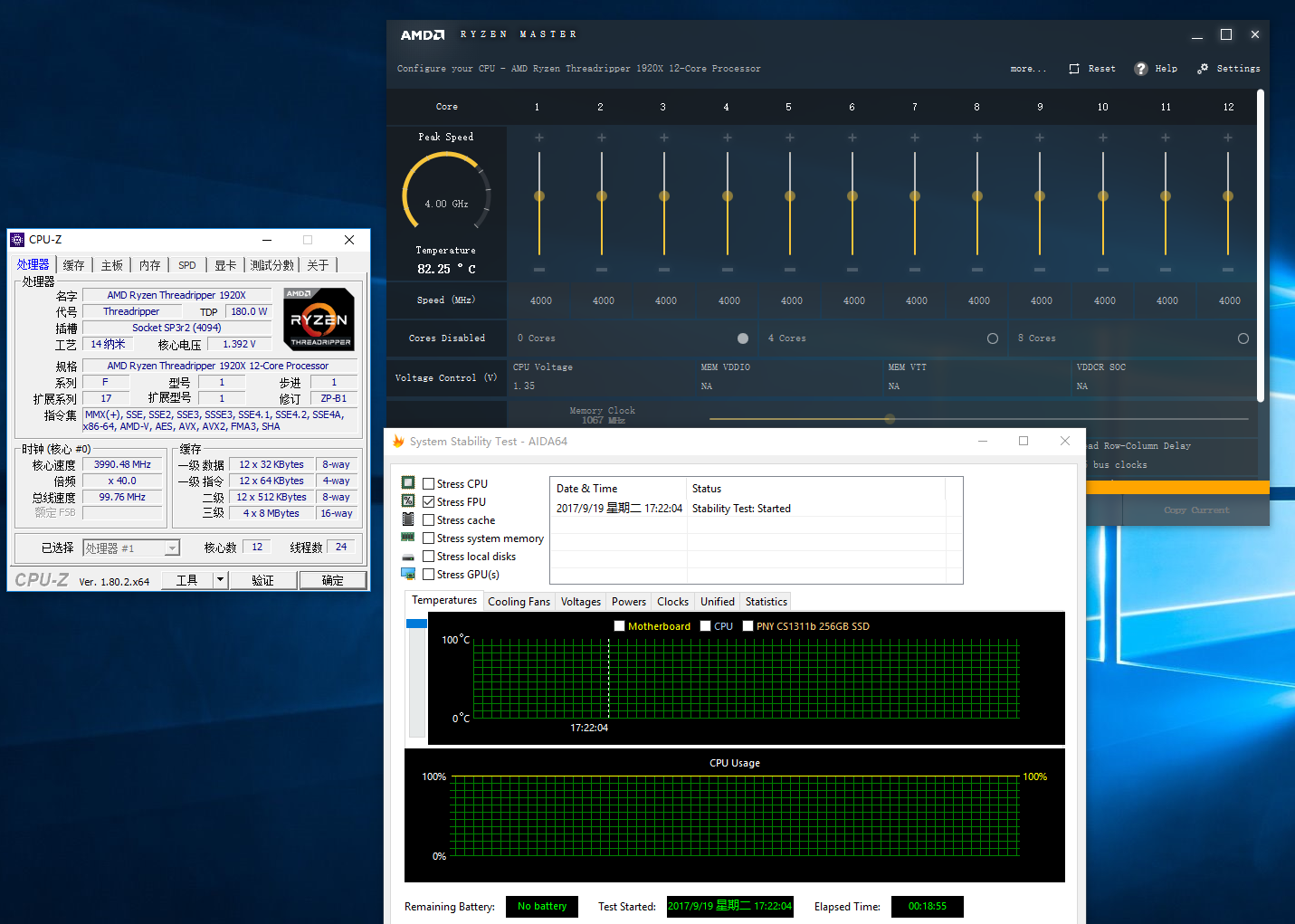Increase core 12 speed with plus icon
The width and height of the screenshot is (1295, 924).
(x=1228, y=138)
